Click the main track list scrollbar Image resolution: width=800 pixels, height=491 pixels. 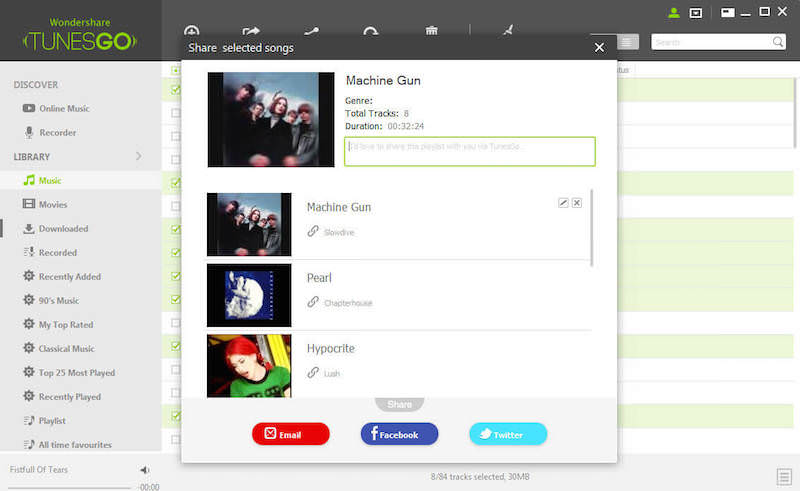point(796,112)
